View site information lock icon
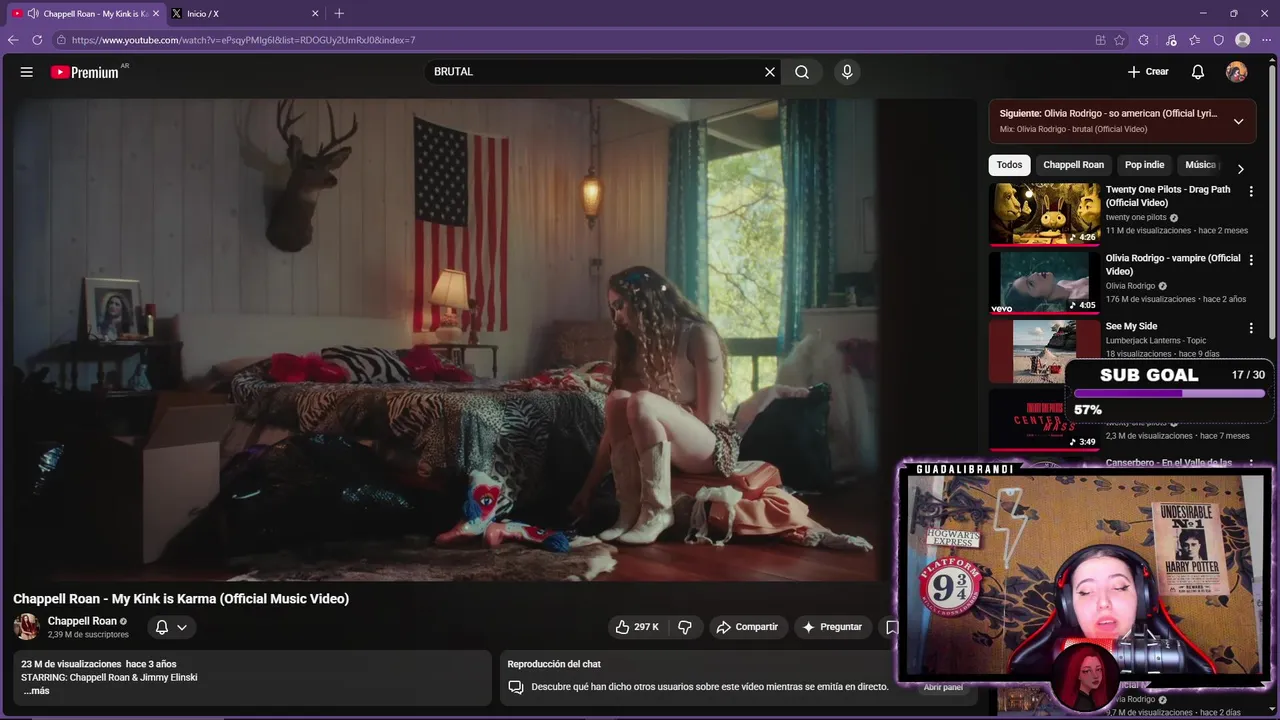 click(61, 40)
